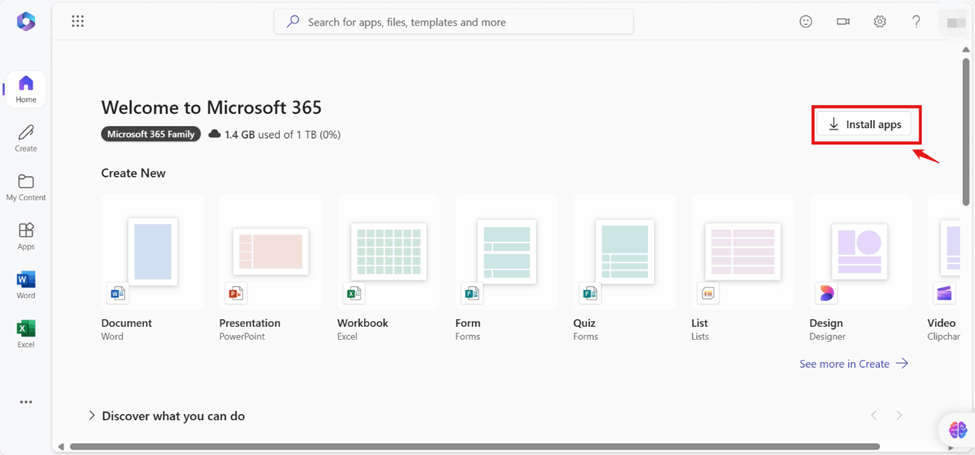This screenshot has height=455, width=975.
Task: Click the Microsoft 365 Family badge
Action: coord(151,134)
